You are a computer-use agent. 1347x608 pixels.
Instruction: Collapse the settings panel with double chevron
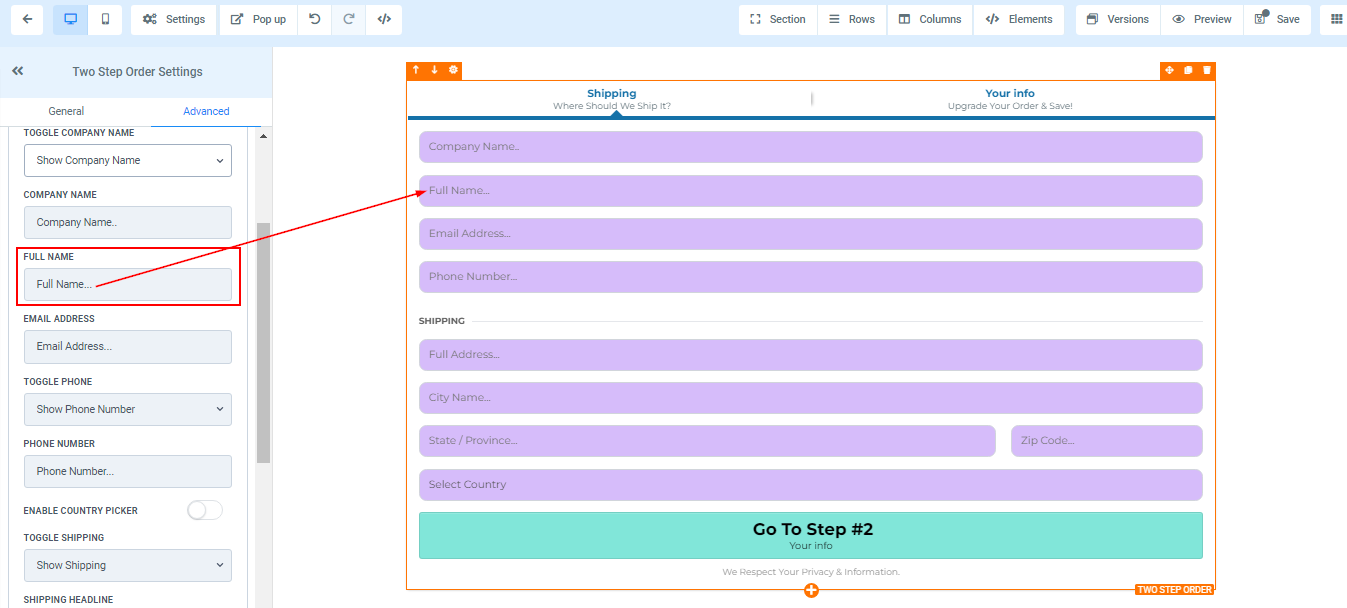(18, 72)
